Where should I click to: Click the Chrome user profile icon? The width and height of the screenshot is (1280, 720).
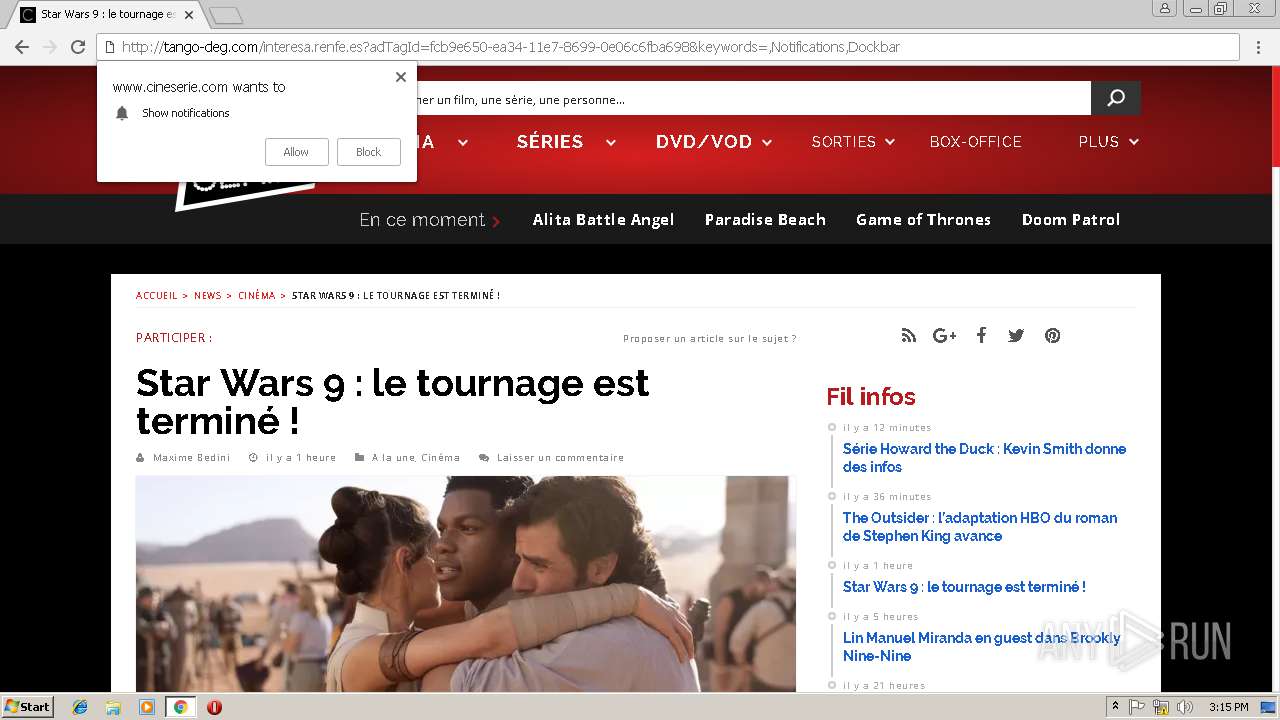pos(1164,8)
